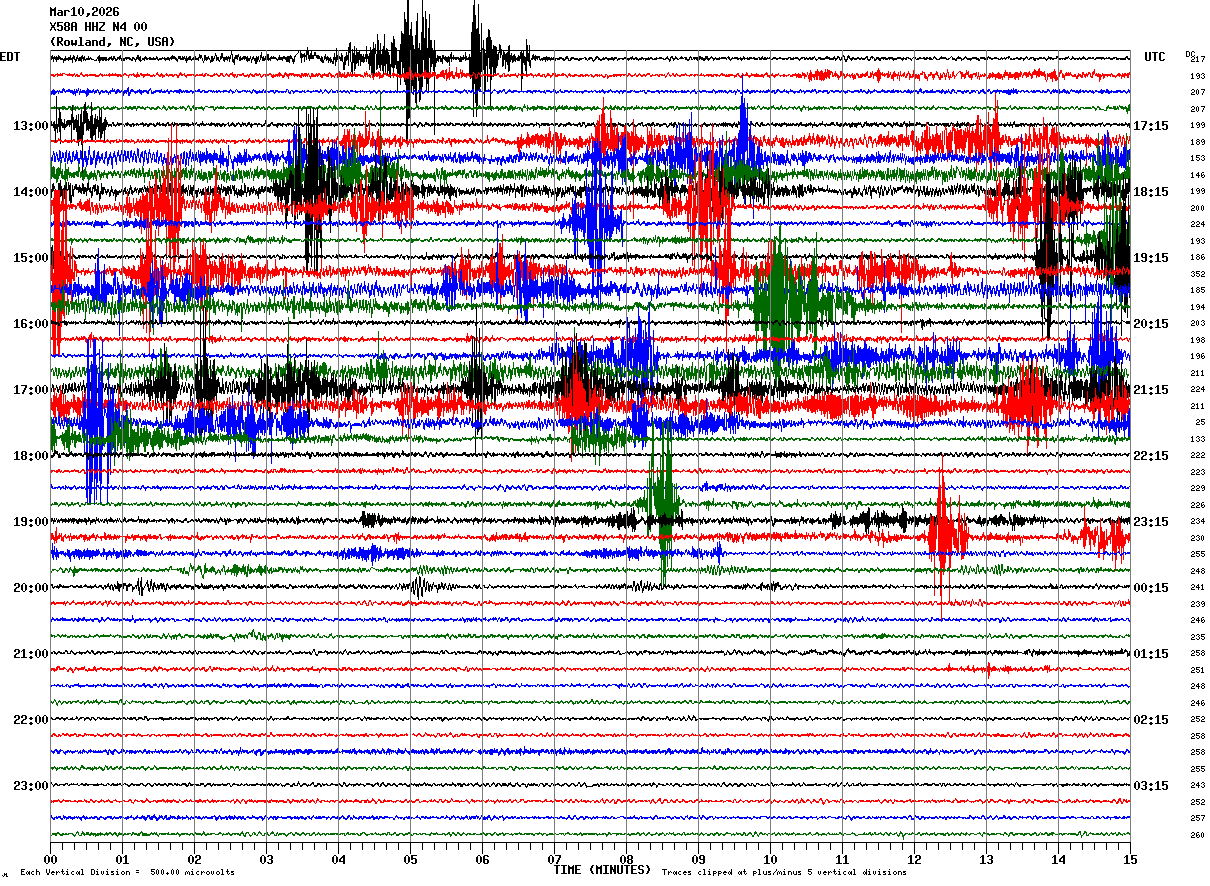Click the Mar10,2026 date header
Screen dimensions: 1210x886
click(x=84, y=12)
